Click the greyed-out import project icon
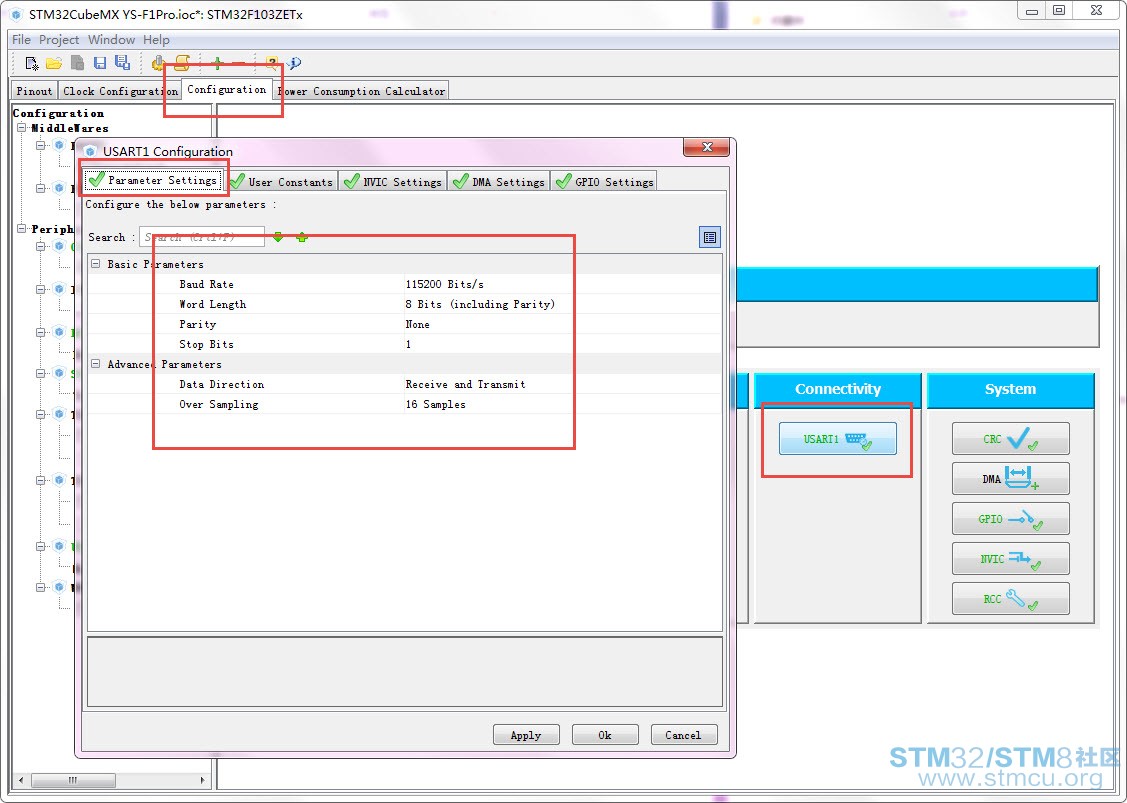Image resolution: width=1127 pixels, height=803 pixels. click(x=78, y=64)
